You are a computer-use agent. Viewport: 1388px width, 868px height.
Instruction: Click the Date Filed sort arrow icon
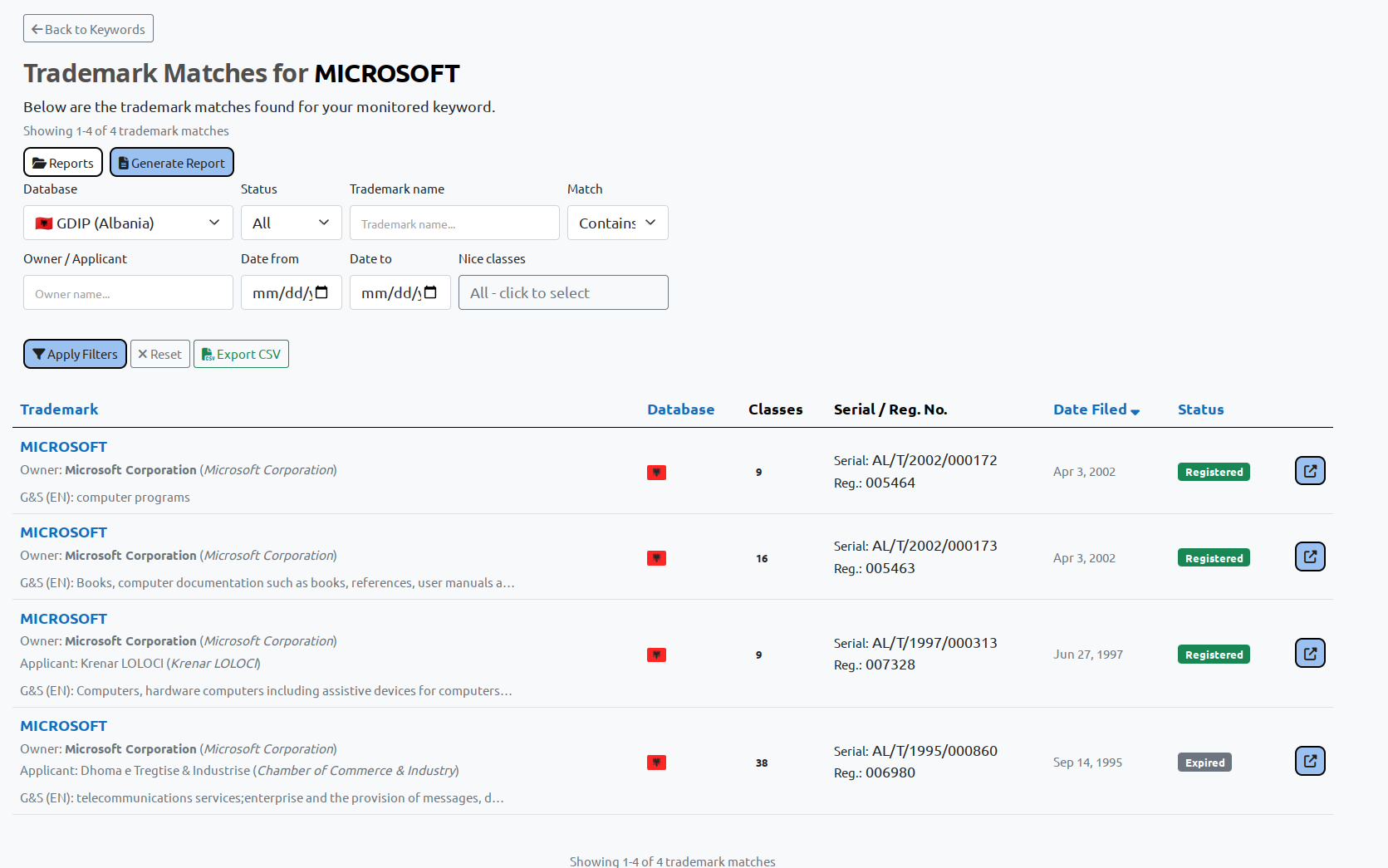pyautogui.click(x=1135, y=412)
